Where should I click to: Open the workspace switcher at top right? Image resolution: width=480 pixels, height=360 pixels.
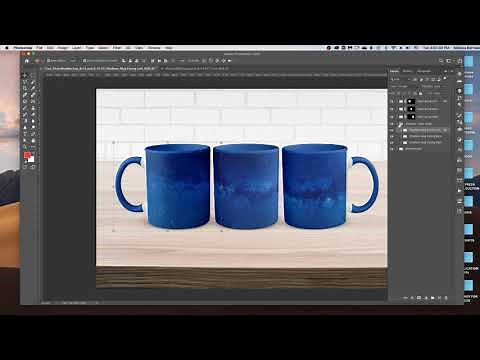tap(449, 61)
